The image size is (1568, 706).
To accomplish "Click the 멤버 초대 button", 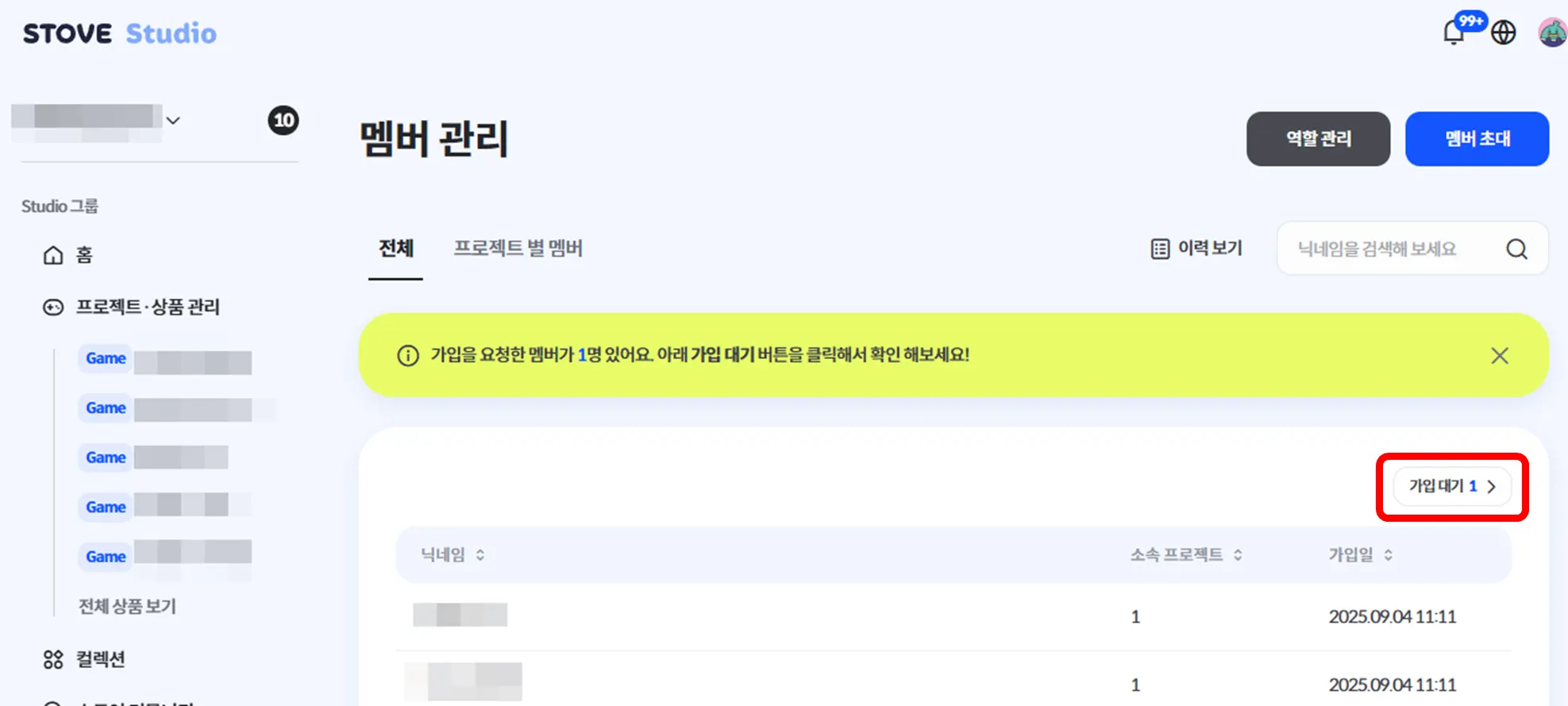I will click(x=1477, y=139).
